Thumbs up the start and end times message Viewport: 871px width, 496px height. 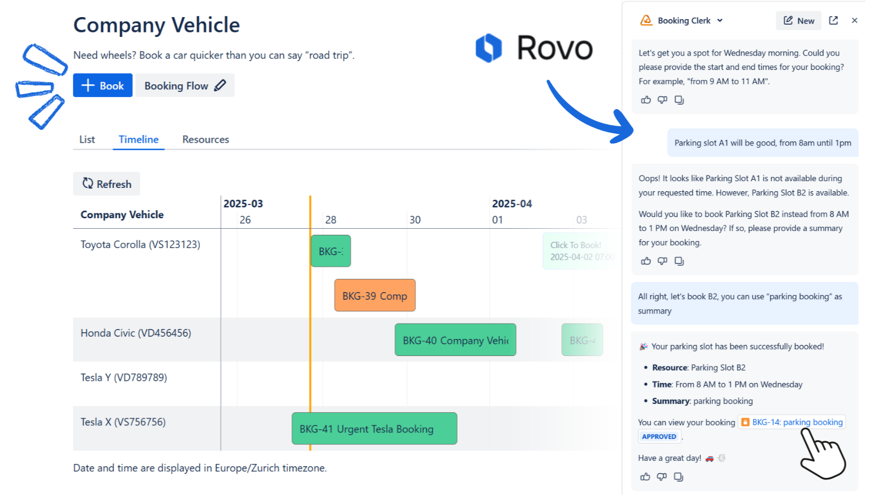(x=645, y=100)
